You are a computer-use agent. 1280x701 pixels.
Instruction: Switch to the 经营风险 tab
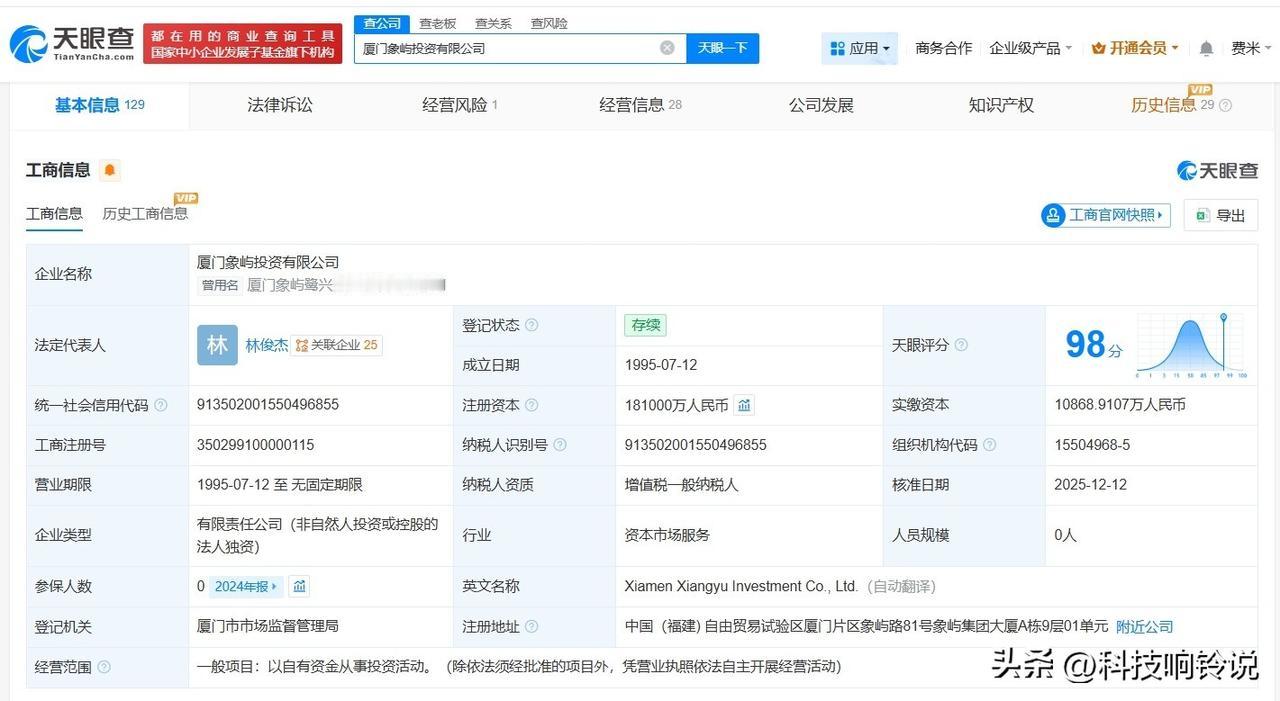460,105
